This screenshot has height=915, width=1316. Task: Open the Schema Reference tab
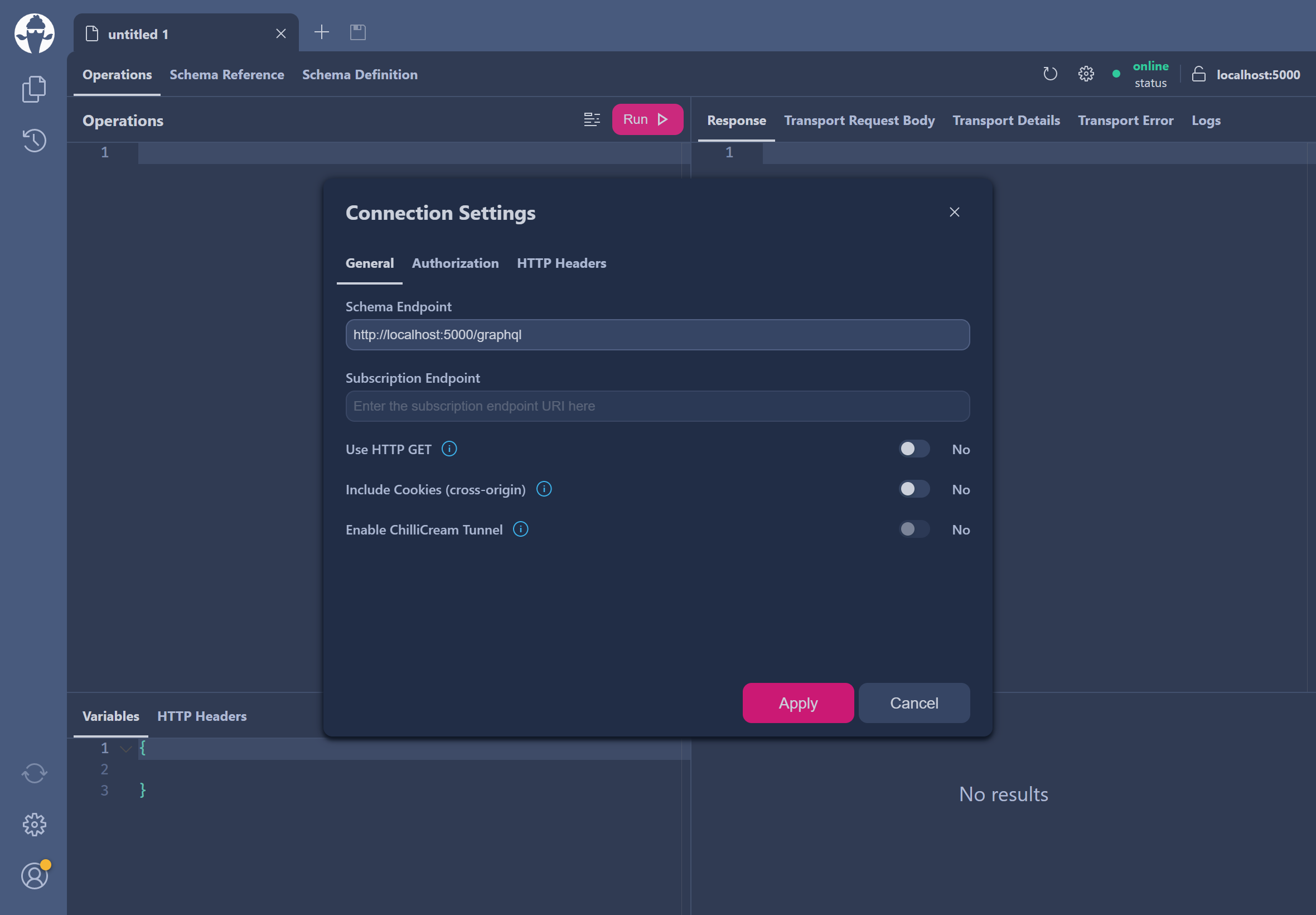click(x=226, y=75)
